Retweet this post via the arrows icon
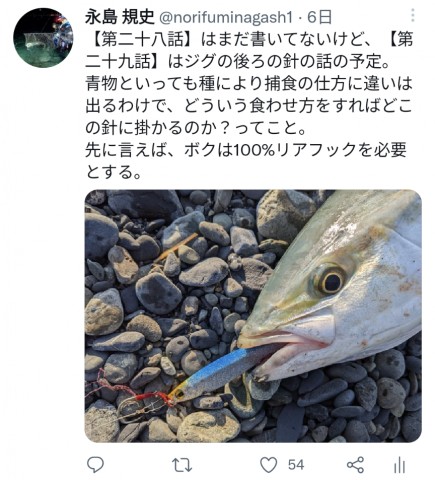The width and height of the screenshot is (435, 480). (182, 465)
